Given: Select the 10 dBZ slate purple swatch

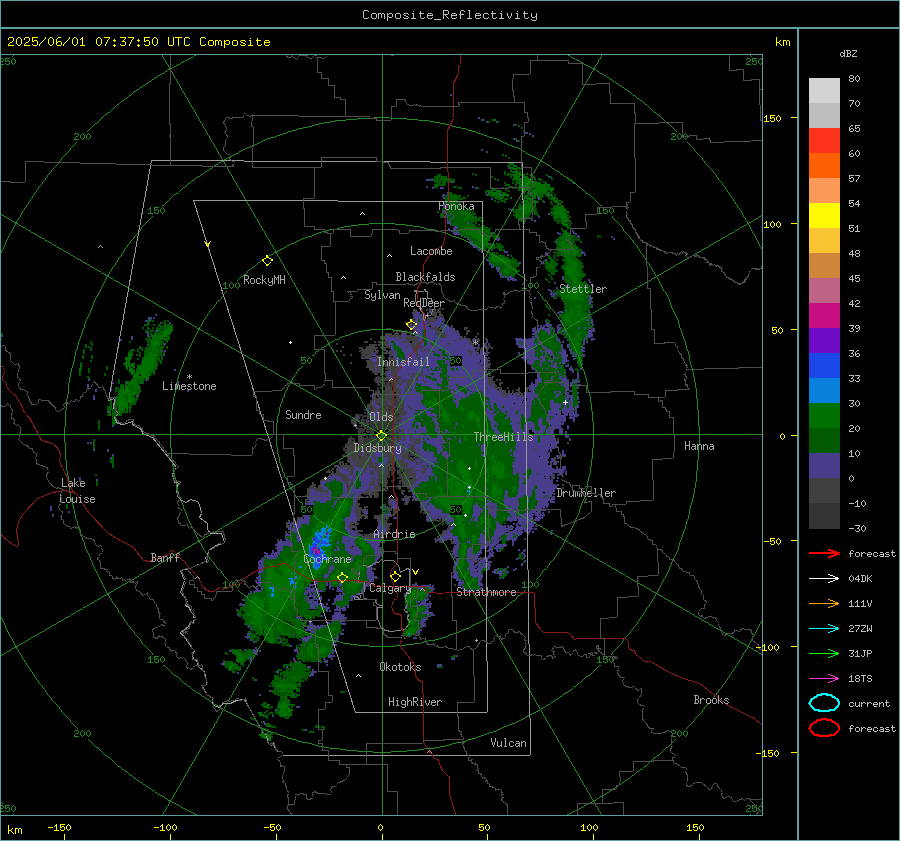Looking at the screenshot, I should (824, 466).
